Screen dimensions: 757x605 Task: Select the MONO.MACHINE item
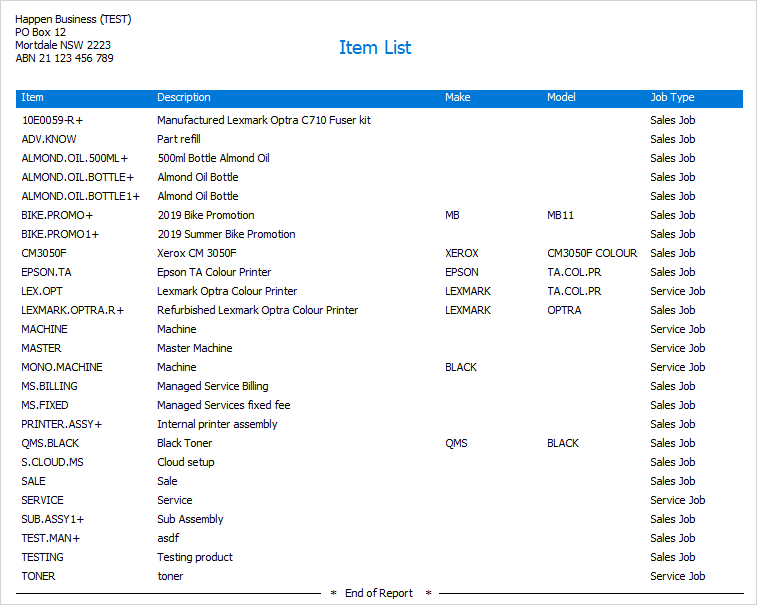tap(62, 367)
